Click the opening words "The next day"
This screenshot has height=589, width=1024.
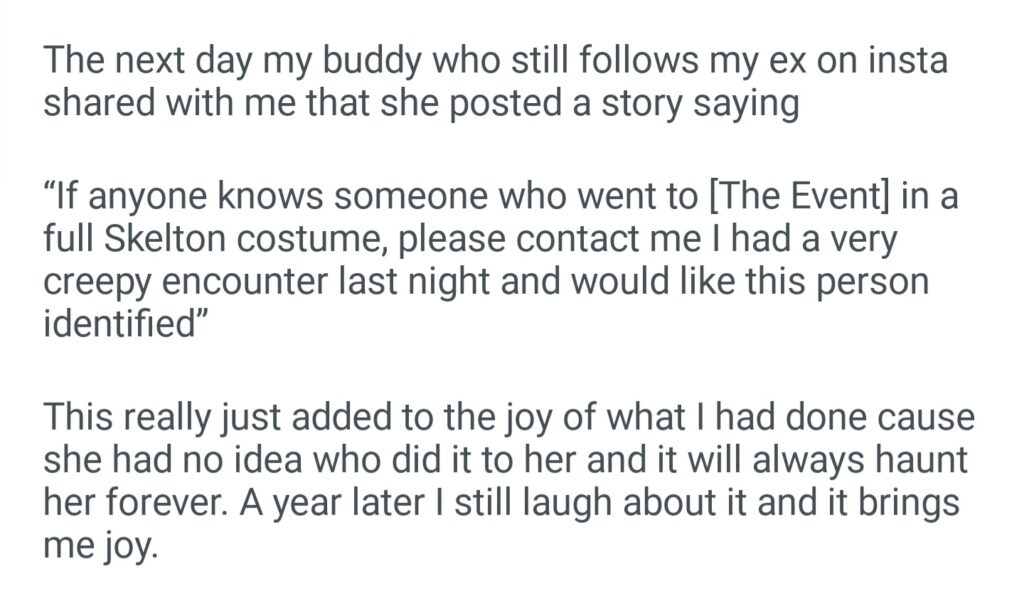pos(148,62)
